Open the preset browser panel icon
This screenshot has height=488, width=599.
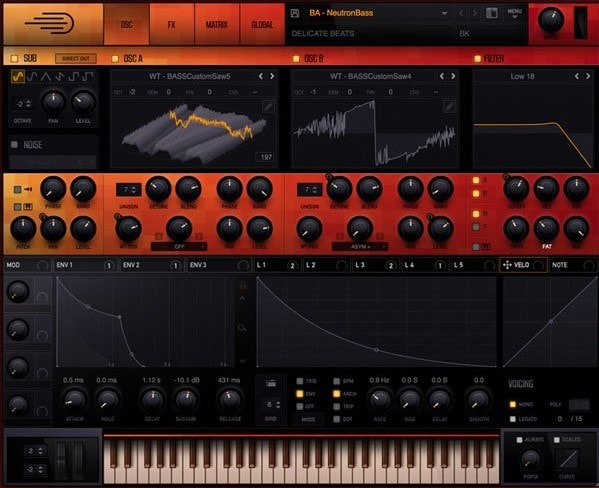[492, 13]
